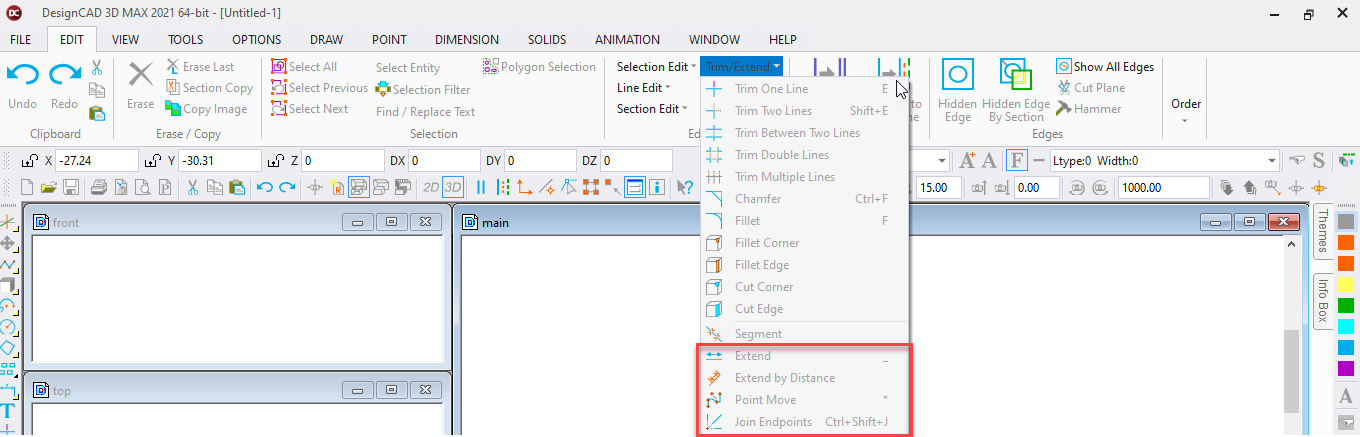Image resolution: width=1360 pixels, height=437 pixels.
Task: Choose Fillet from Trim/Extend menu
Action: click(x=747, y=221)
